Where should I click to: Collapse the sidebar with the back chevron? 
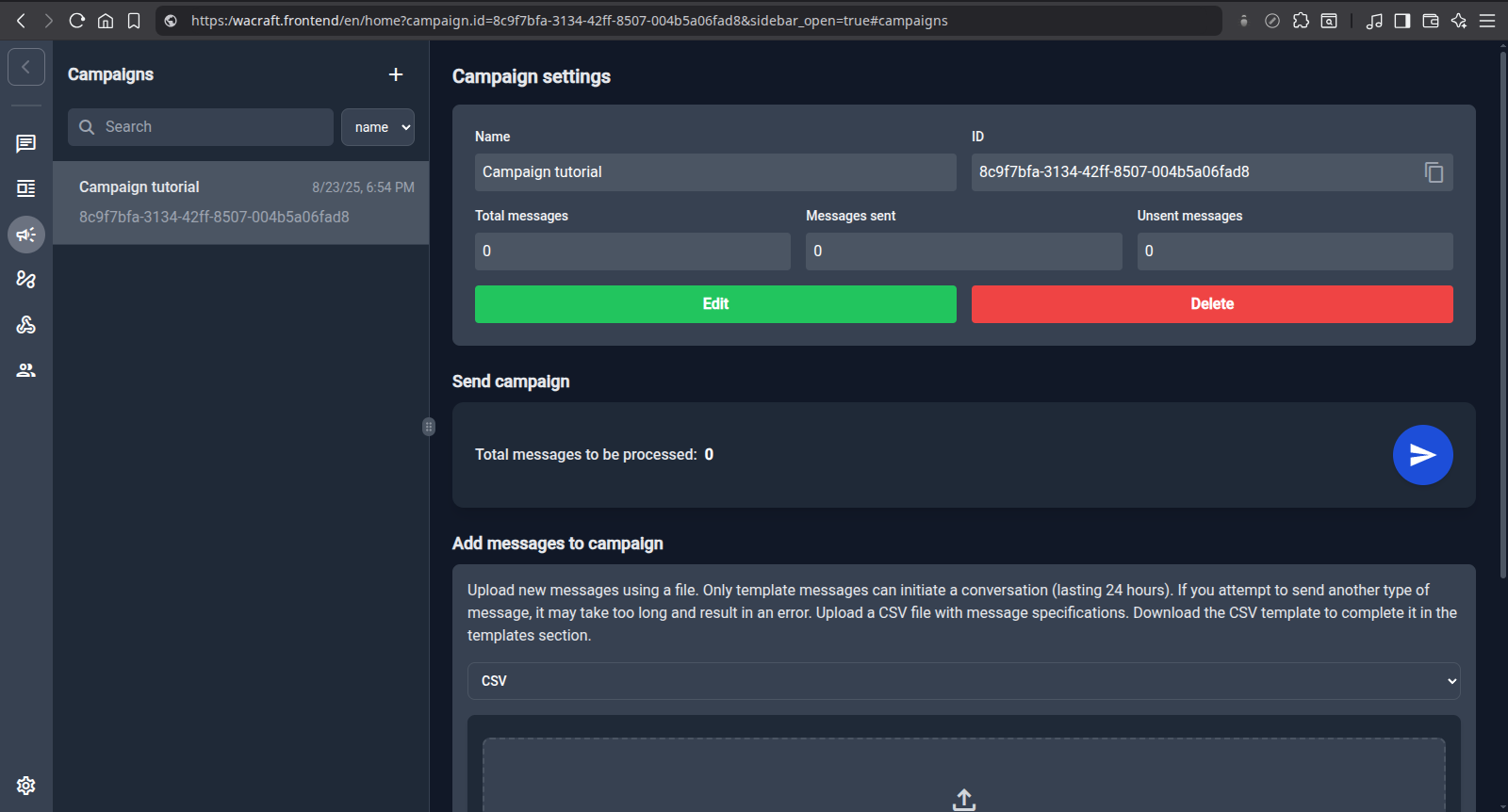[x=26, y=67]
